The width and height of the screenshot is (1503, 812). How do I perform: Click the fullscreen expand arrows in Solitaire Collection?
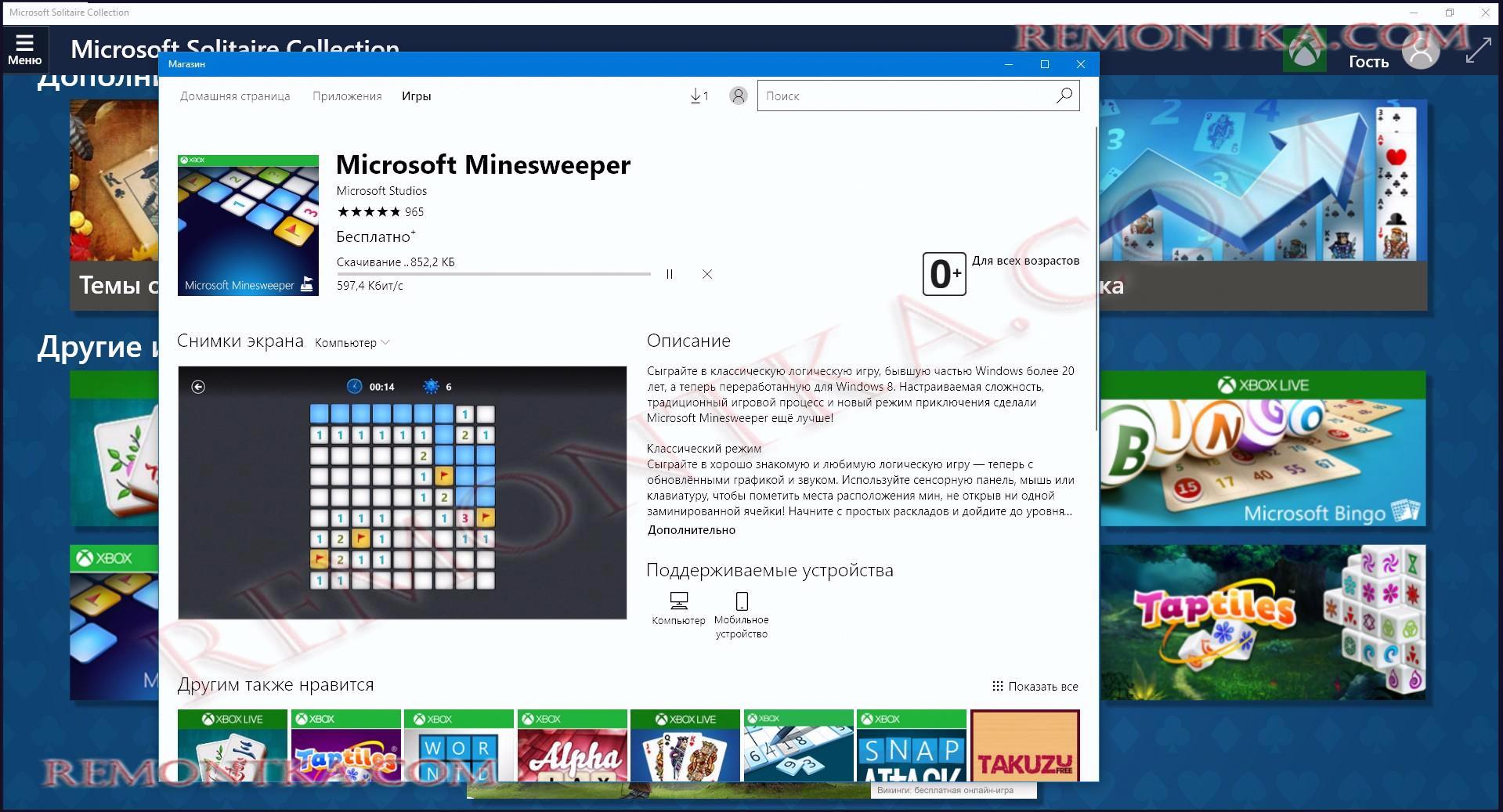1477,51
